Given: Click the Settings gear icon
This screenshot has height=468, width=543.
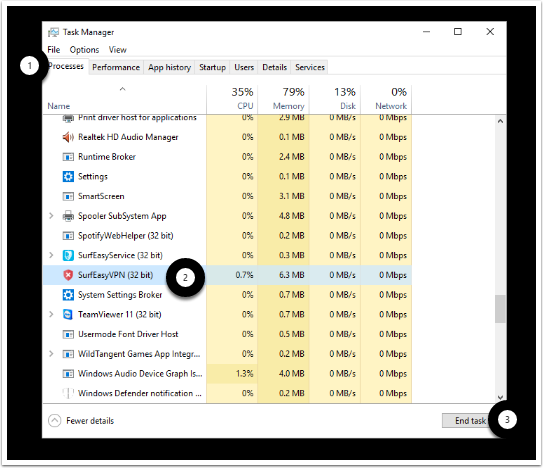Looking at the screenshot, I should pos(68,177).
